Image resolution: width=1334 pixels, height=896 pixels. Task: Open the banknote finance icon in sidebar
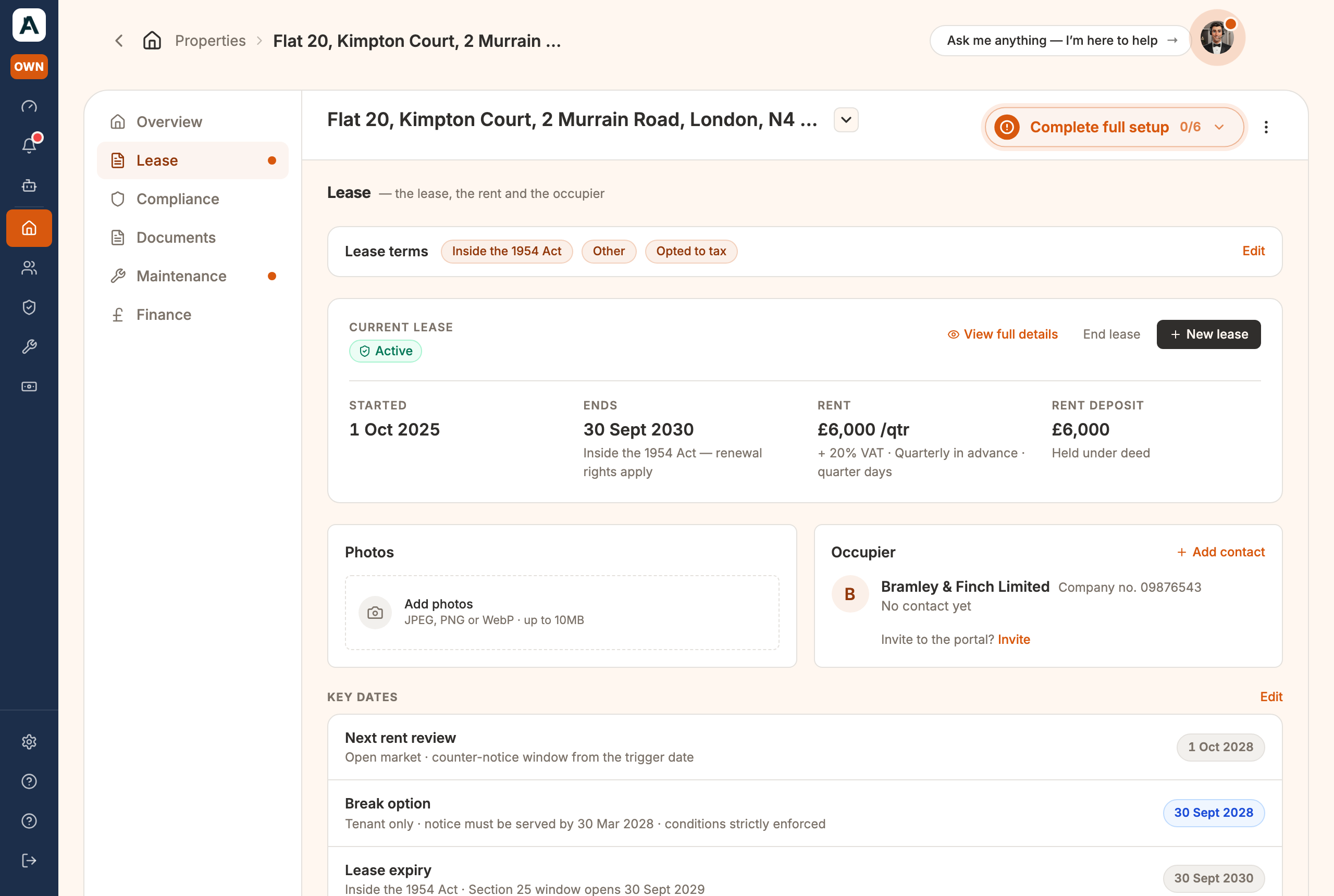coord(29,387)
